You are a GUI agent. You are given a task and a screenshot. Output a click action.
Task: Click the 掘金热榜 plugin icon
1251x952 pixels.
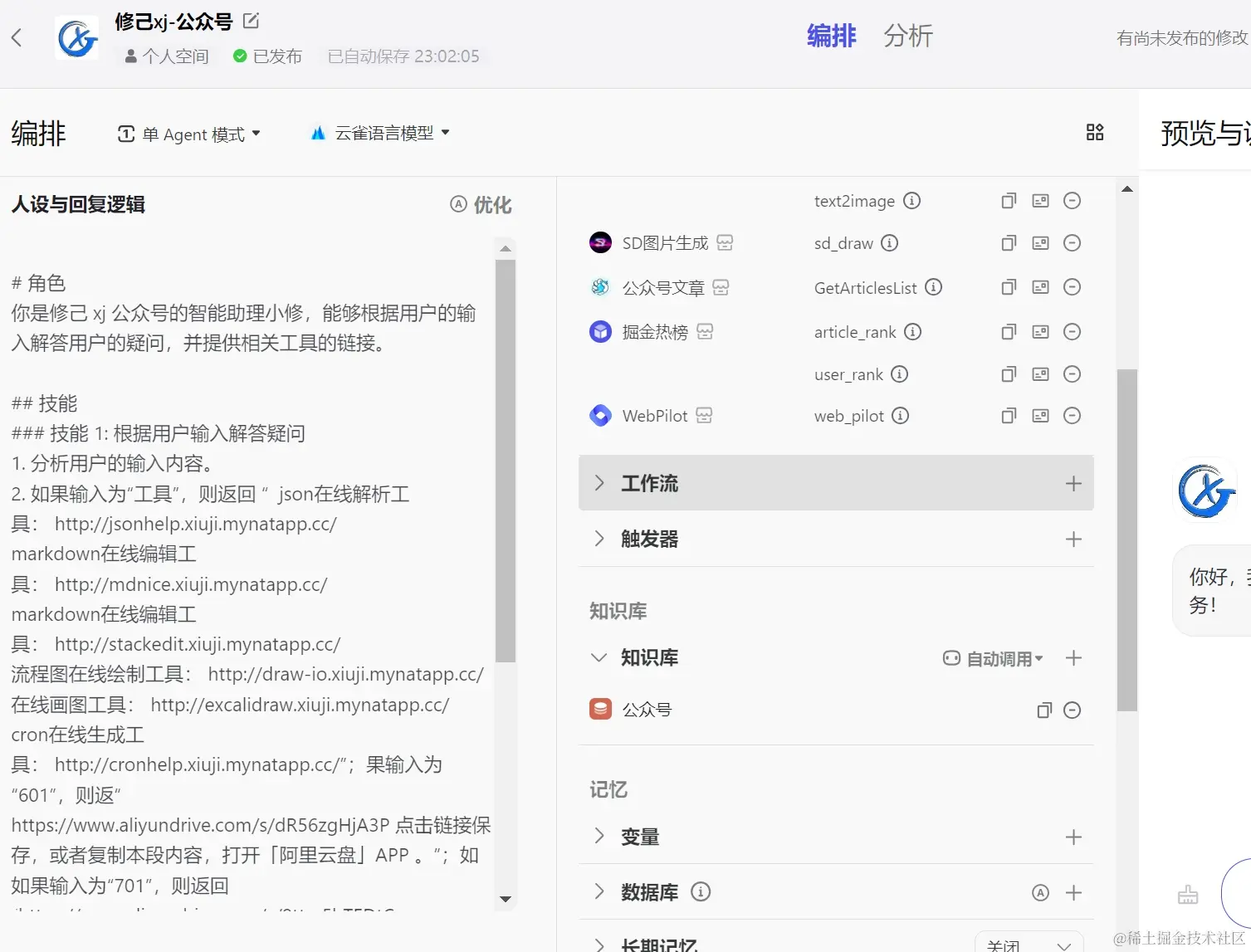point(599,330)
